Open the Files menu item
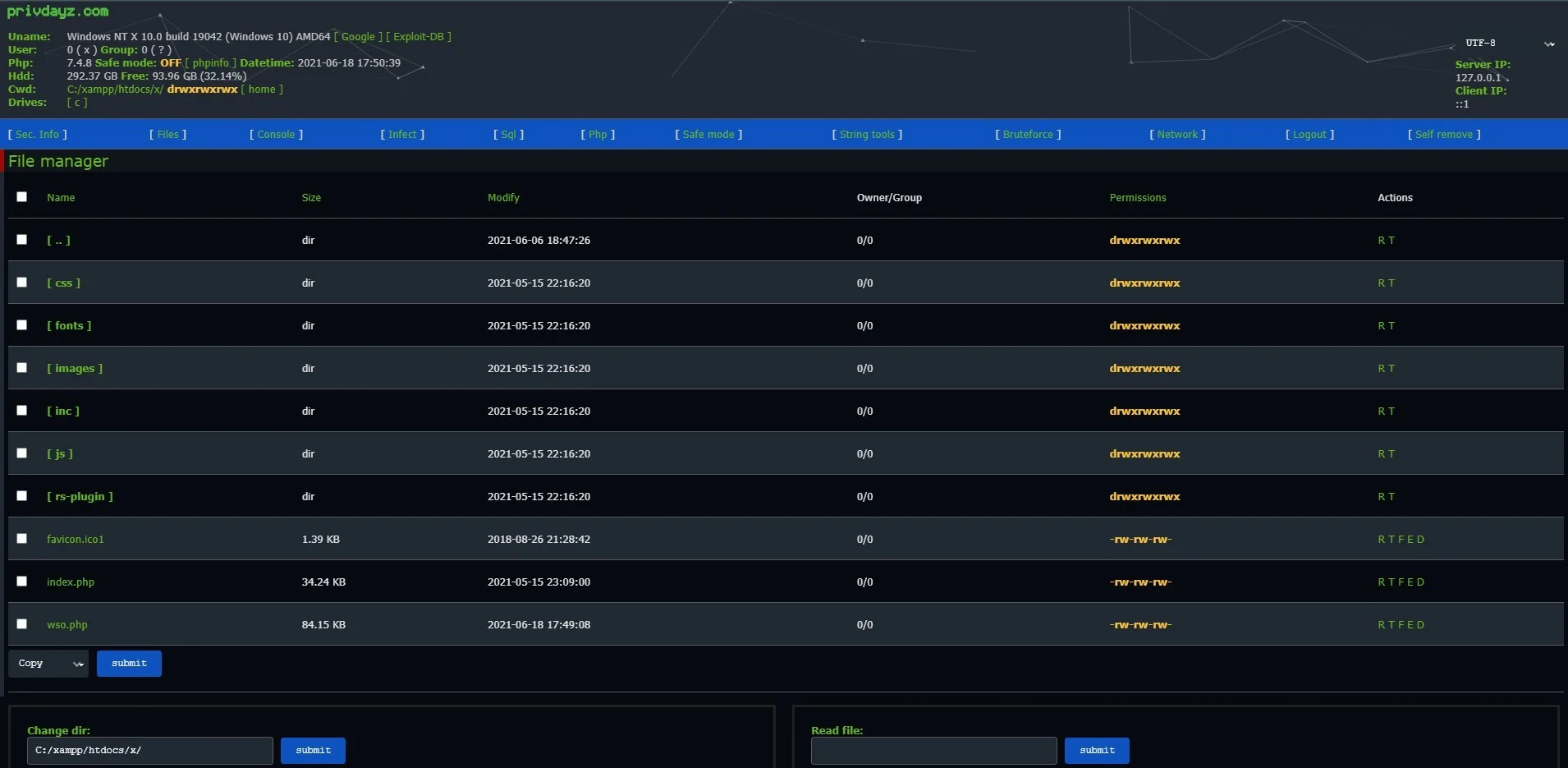Viewport: 1568px width, 768px height. (167, 135)
